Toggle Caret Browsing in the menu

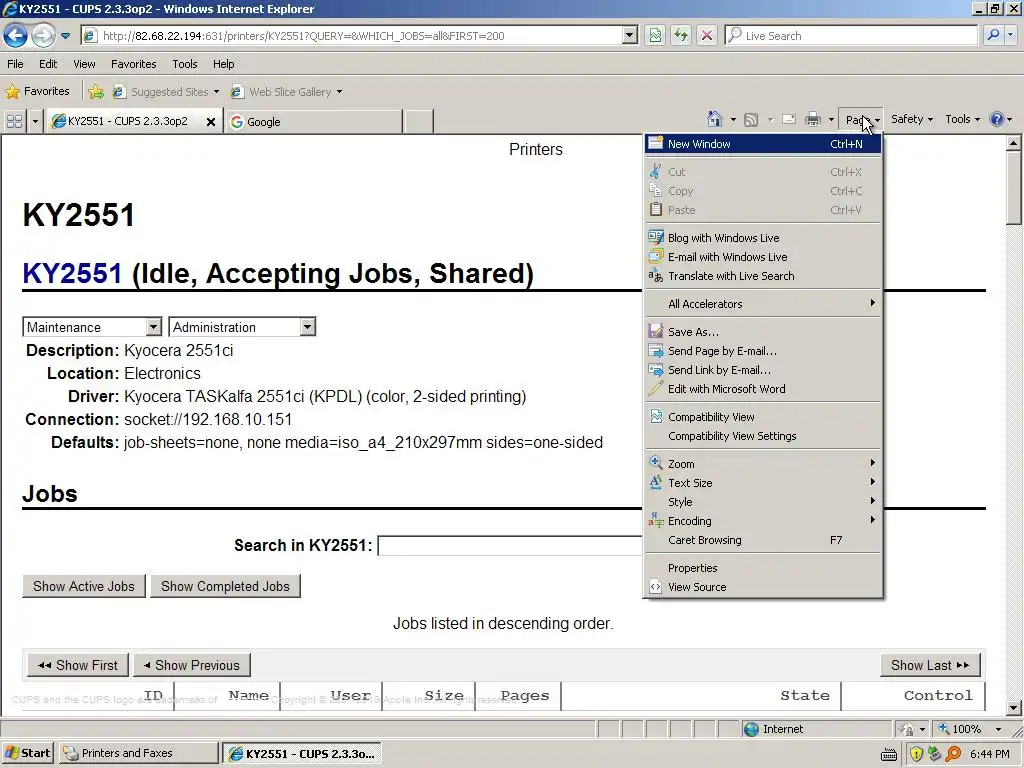pos(763,540)
